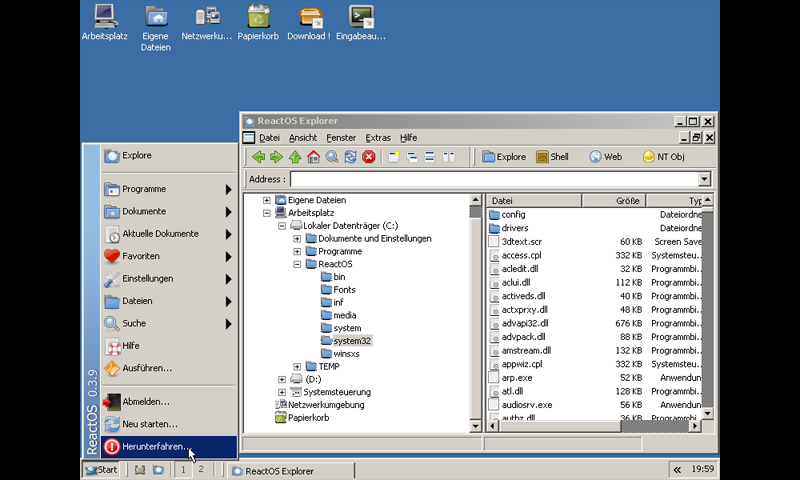Viewport: 800px width, 480px height.
Task: Click the NT Obj button in toolbar
Action: coord(664,157)
